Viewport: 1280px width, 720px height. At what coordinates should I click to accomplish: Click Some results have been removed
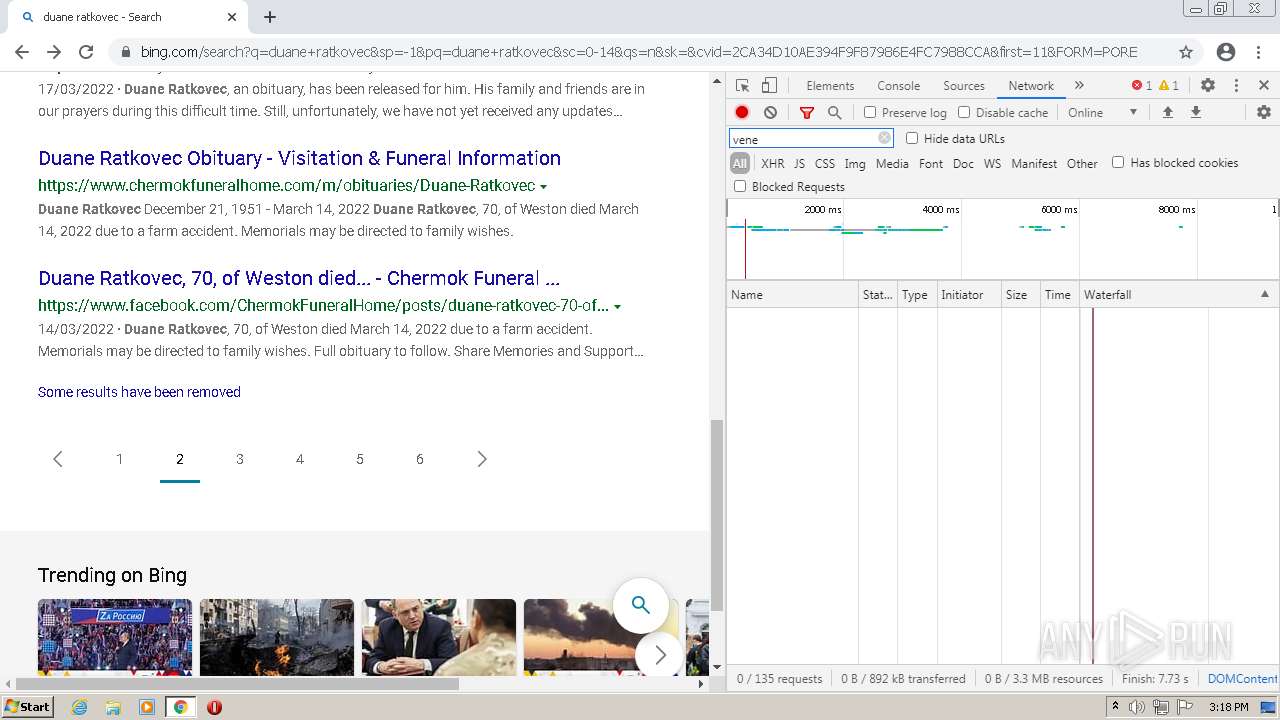[139, 392]
